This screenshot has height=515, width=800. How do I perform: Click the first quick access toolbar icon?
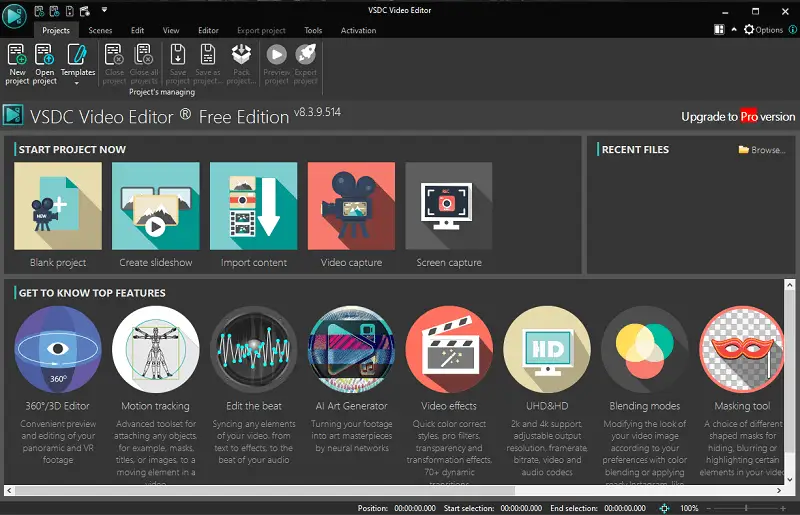pyautogui.click(x=39, y=10)
